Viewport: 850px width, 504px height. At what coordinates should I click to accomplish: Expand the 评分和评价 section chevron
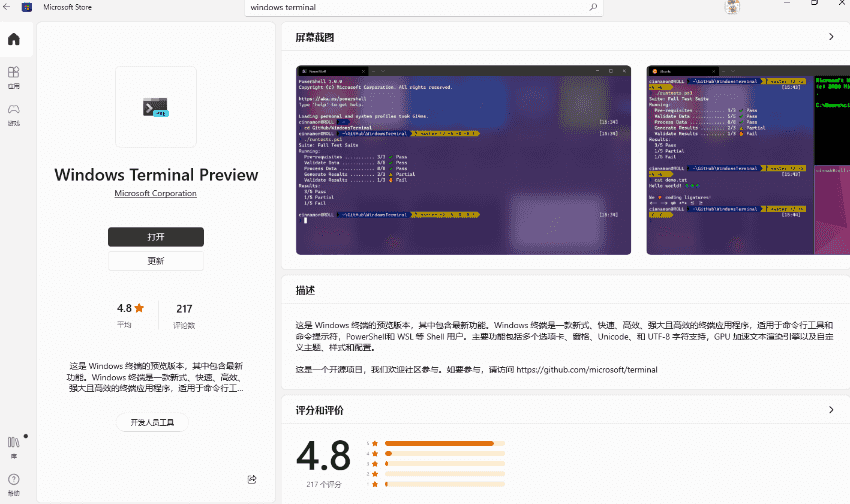(x=831, y=410)
